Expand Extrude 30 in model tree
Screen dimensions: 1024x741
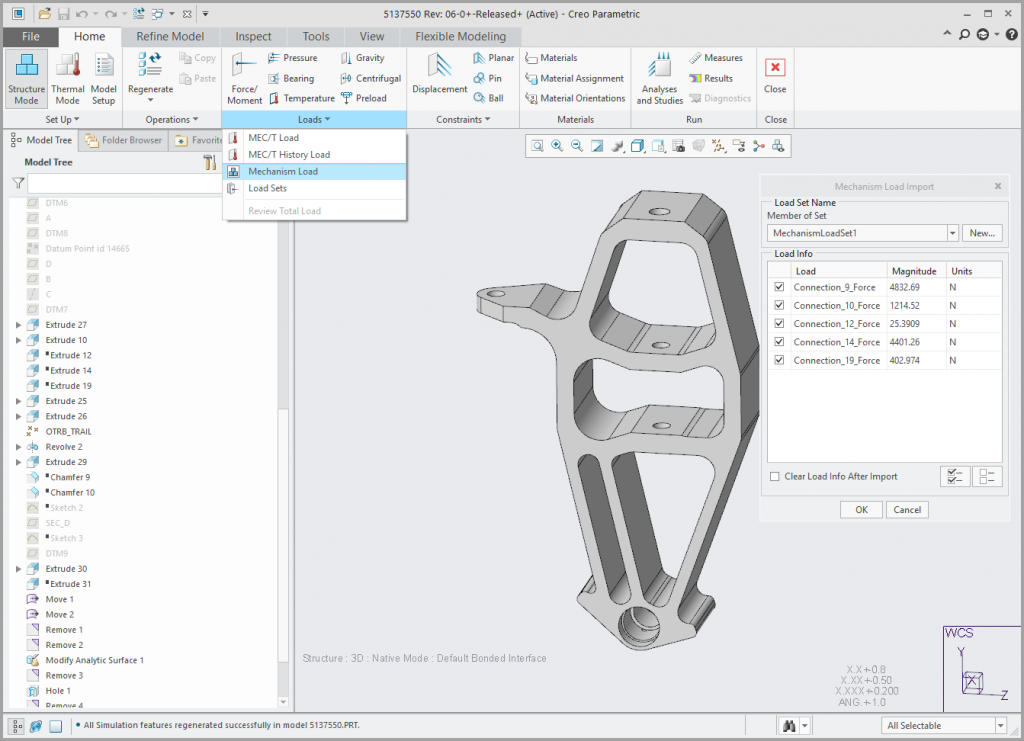coord(18,569)
